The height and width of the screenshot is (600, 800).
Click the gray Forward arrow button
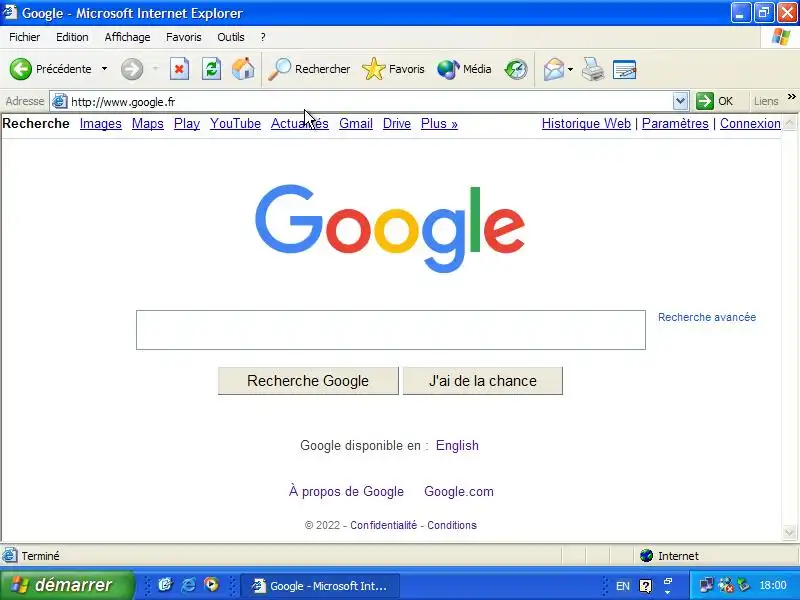(x=132, y=69)
